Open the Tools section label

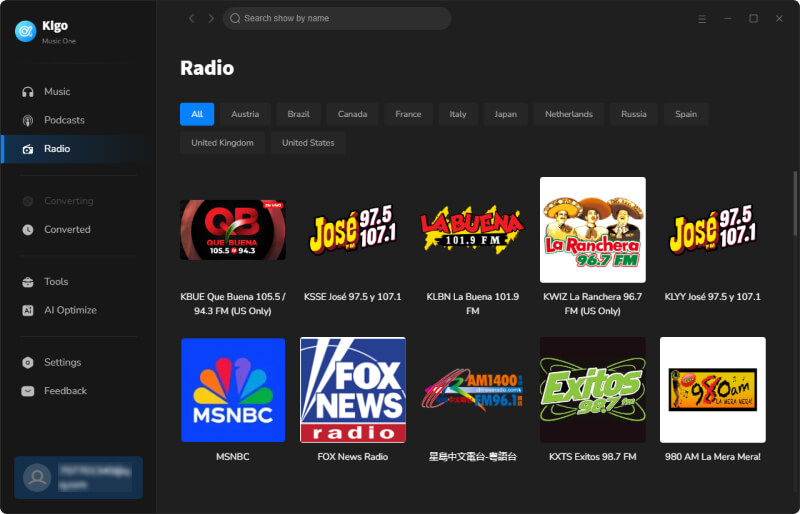coord(56,282)
